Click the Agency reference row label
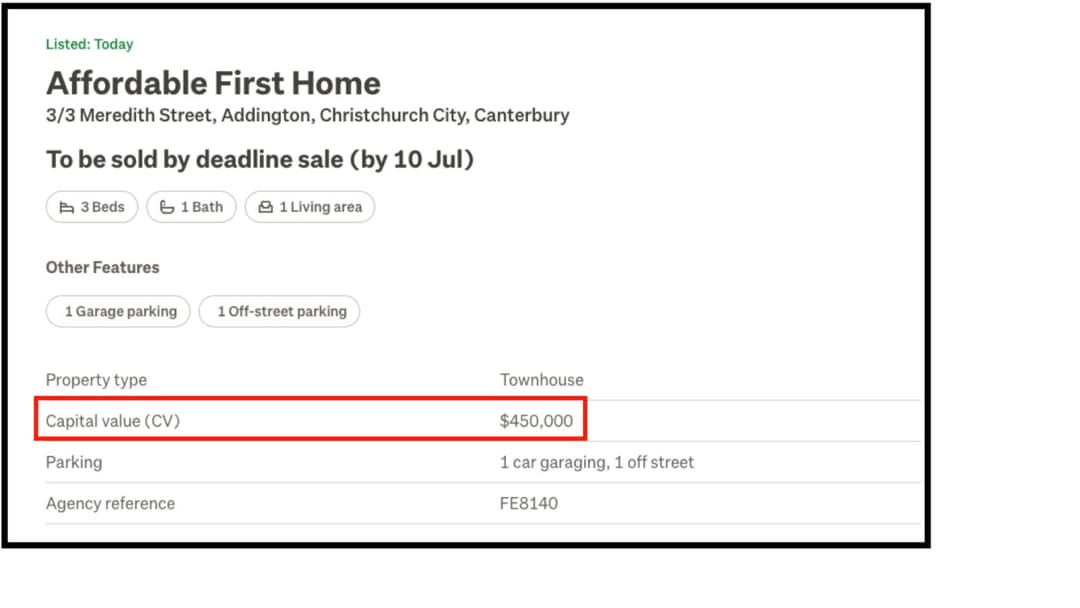Viewport: 1080px width, 608px height. click(x=110, y=503)
